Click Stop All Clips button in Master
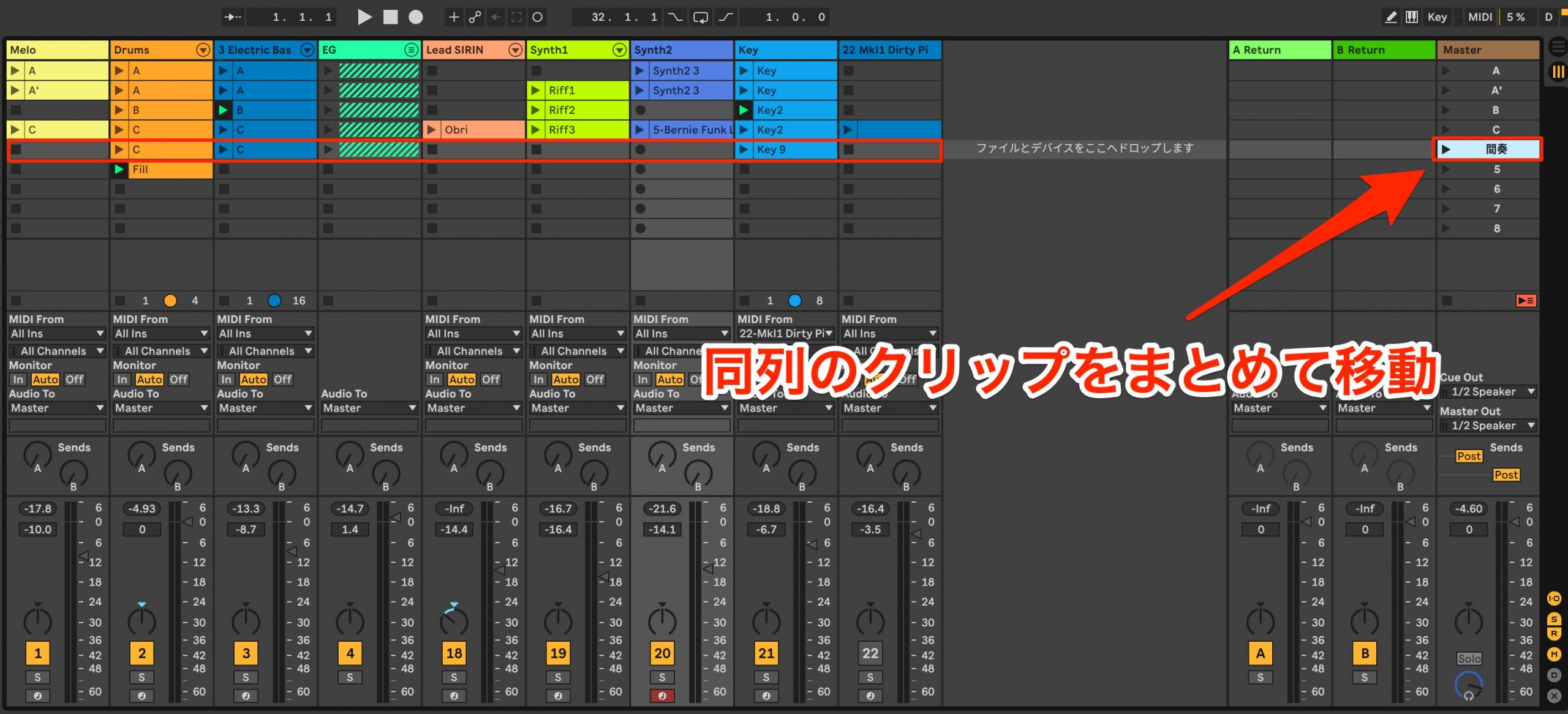The width and height of the screenshot is (1568, 714). click(1447, 301)
